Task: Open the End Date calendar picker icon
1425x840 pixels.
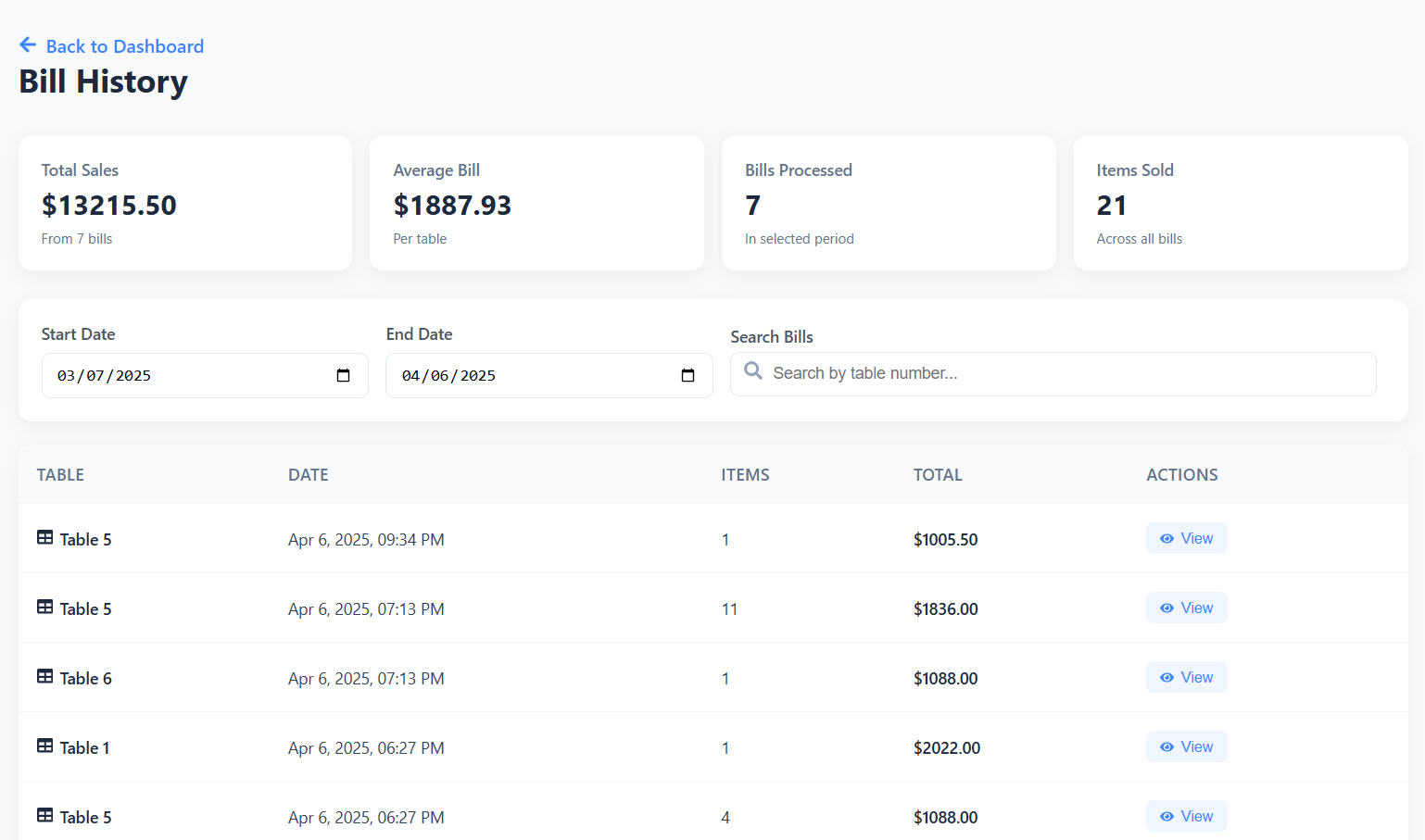Action: click(687, 375)
